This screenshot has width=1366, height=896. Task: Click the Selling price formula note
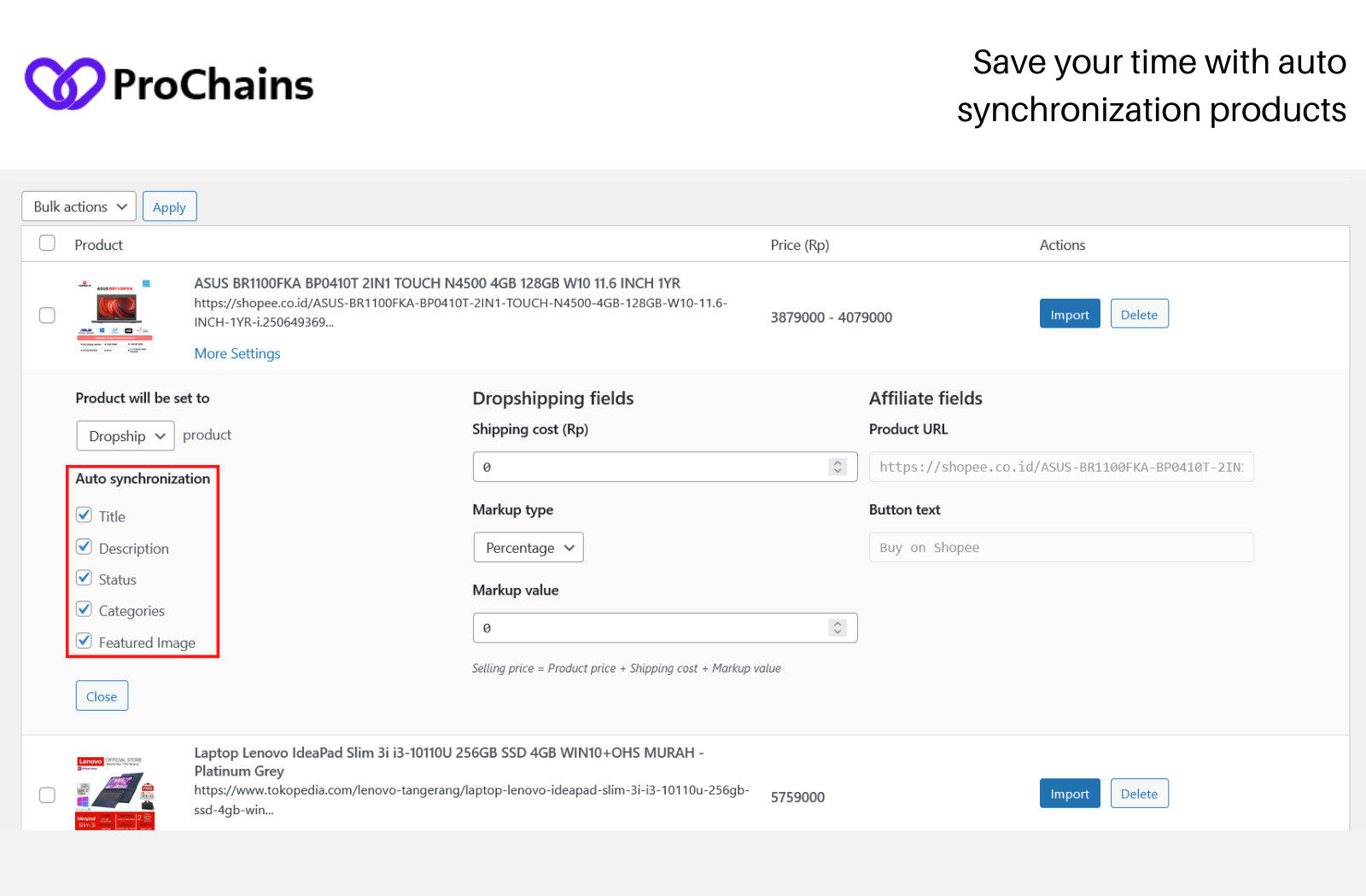(627, 668)
